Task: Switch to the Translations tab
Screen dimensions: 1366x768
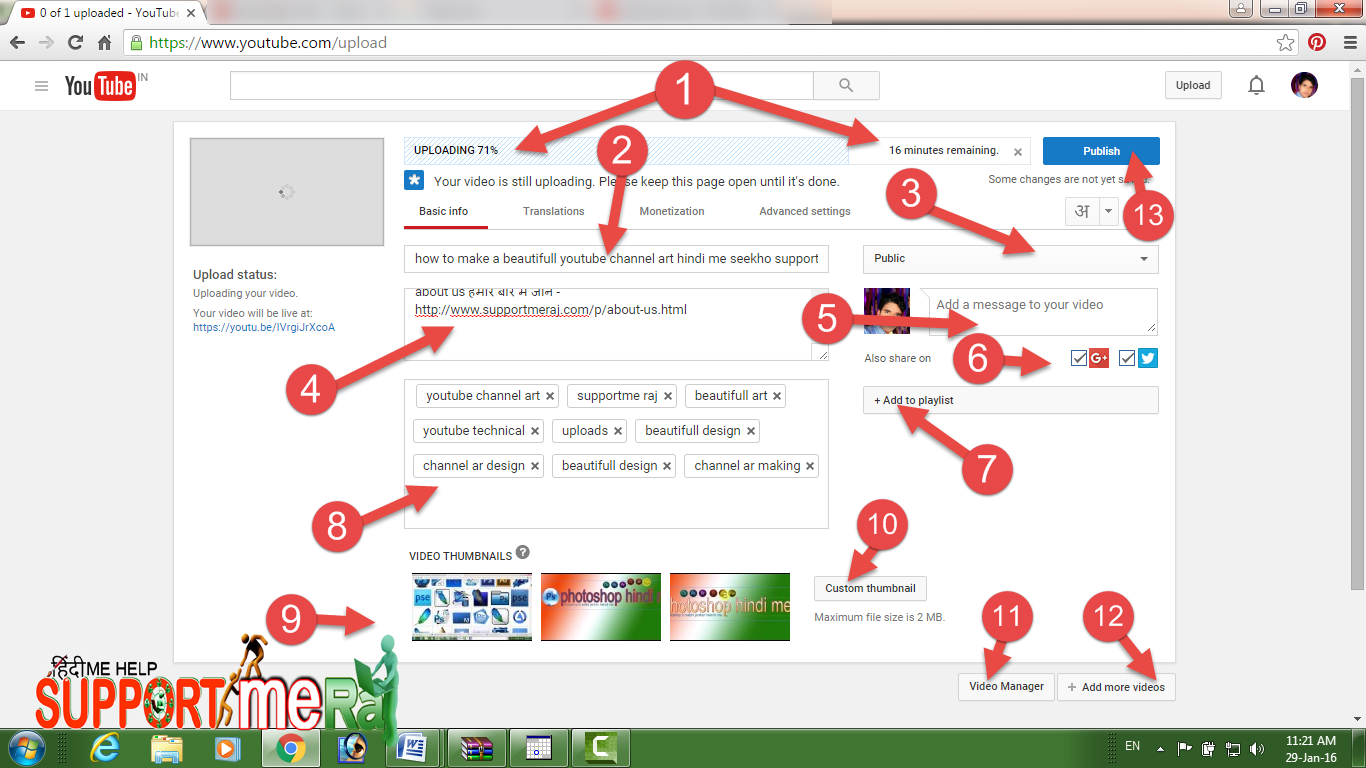Action: 553,211
